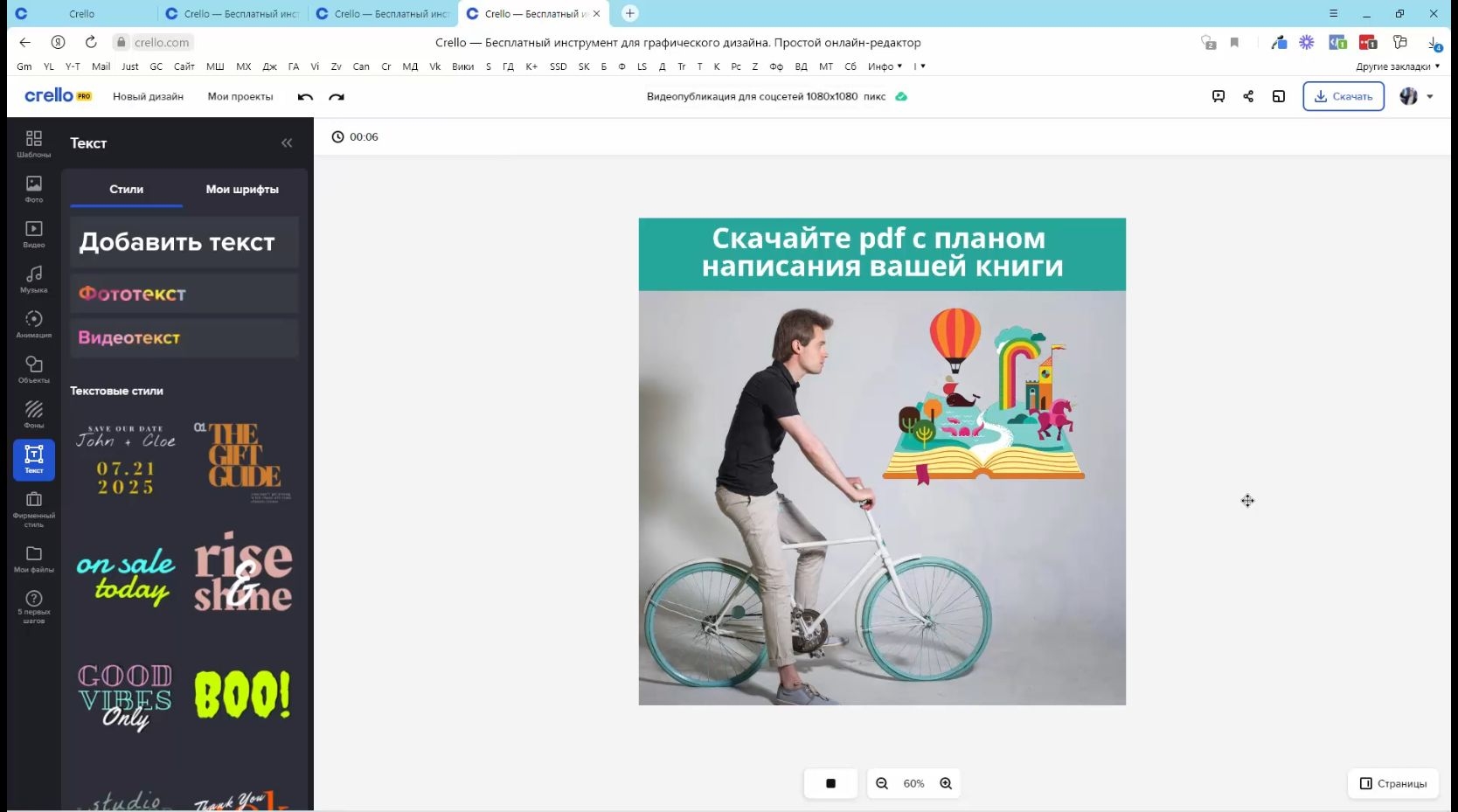Open a new browser tab
The image size is (1458, 812).
tap(629, 13)
